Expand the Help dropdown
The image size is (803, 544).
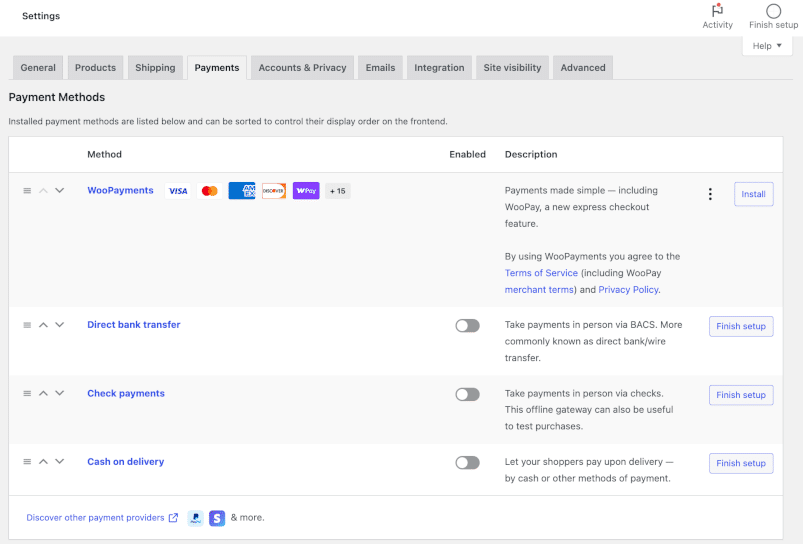[767, 46]
